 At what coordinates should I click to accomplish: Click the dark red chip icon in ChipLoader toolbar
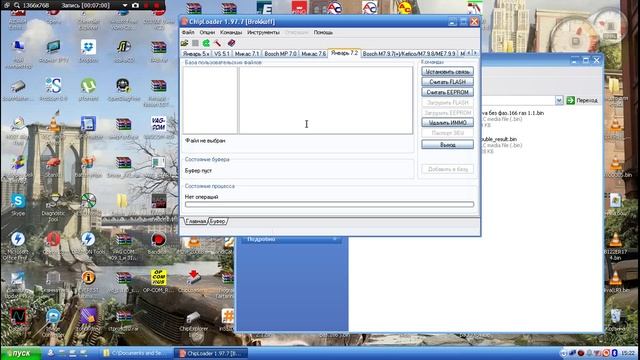[x=231, y=43]
